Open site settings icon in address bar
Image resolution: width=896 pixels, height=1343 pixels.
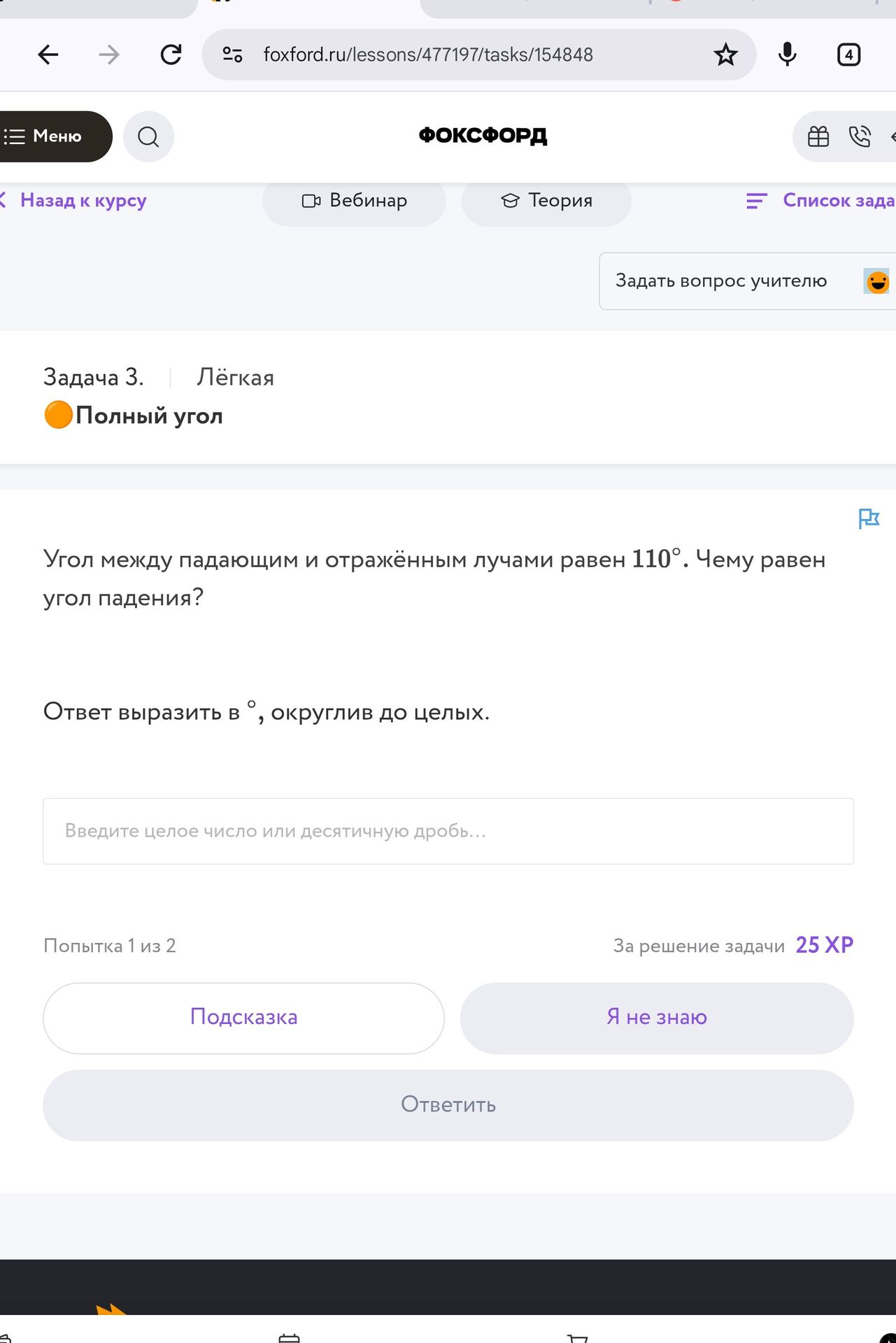(x=232, y=55)
